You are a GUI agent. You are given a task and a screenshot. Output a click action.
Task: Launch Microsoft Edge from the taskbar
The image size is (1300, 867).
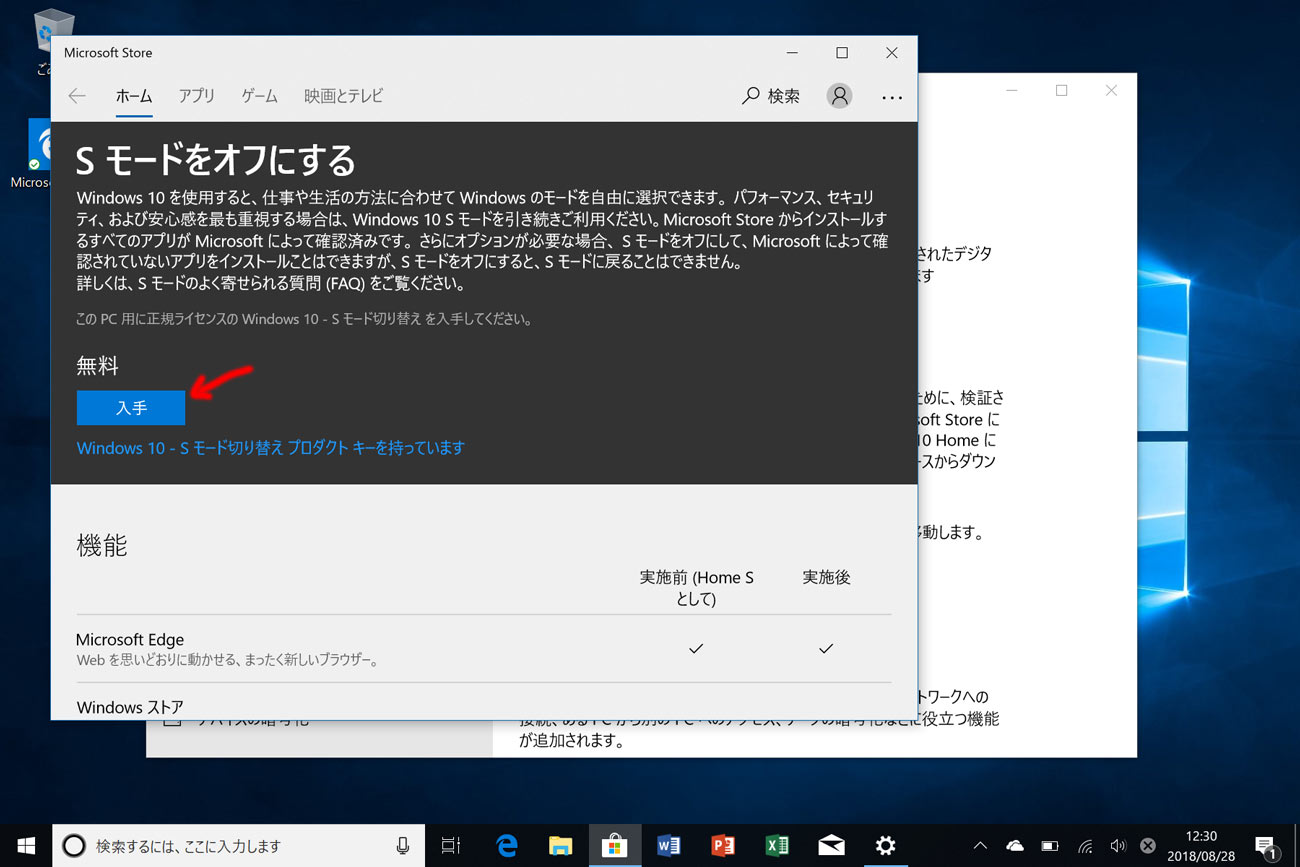click(x=507, y=846)
